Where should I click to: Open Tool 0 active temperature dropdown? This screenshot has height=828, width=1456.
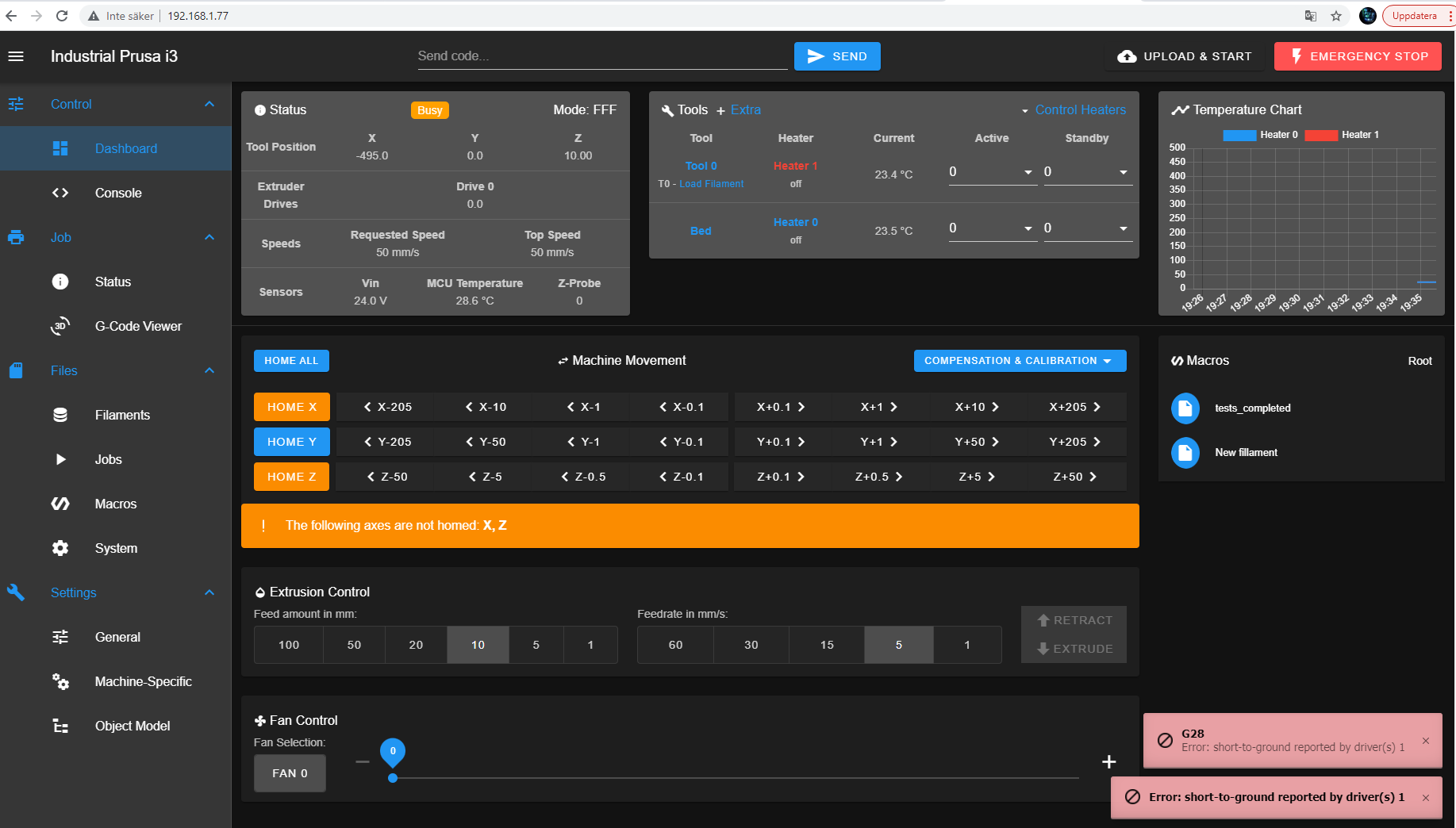pos(1028,172)
